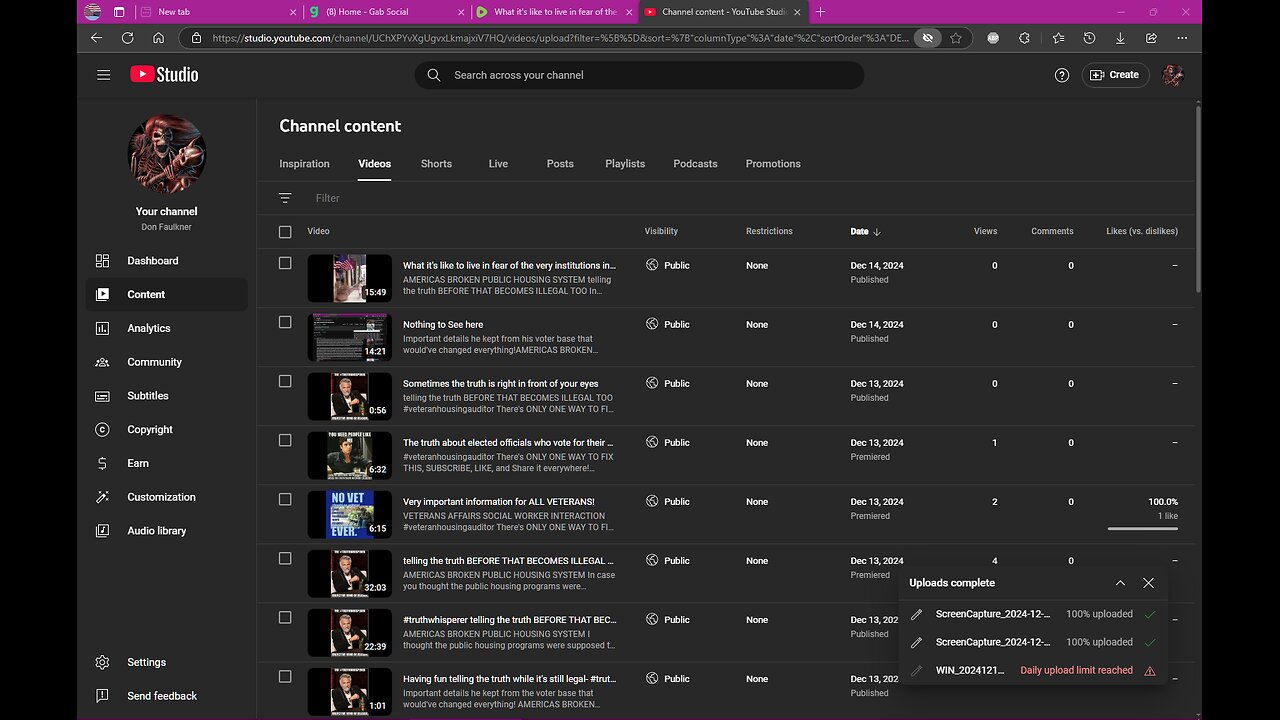Image resolution: width=1280 pixels, height=720 pixels.
Task: Switch to the Podcasts tab
Action: (x=695, y=164)
